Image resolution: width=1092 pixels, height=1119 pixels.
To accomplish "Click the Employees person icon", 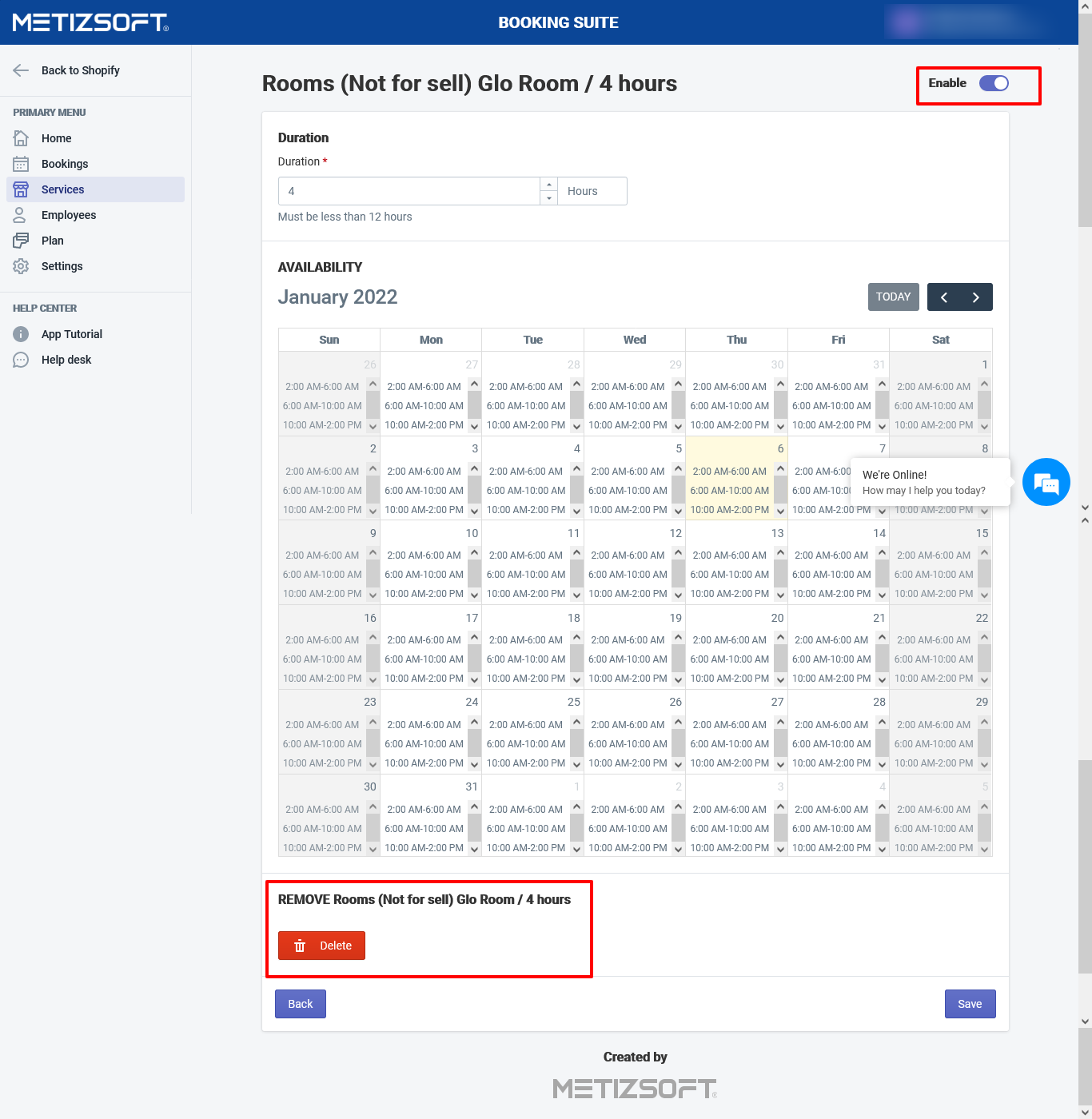I will 21,215.
